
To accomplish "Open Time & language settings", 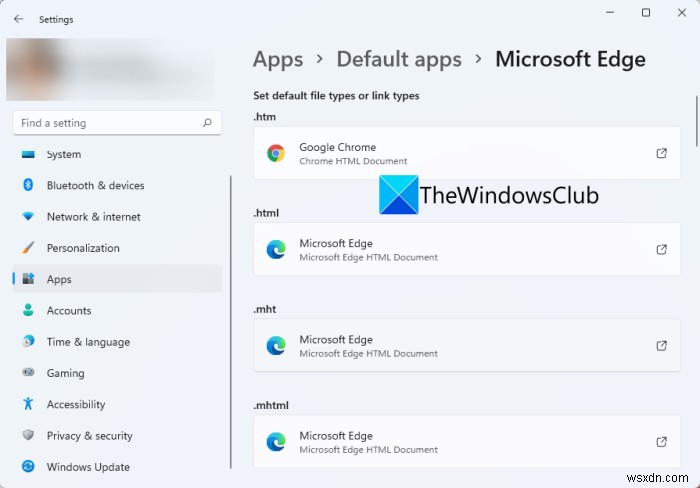I will [x=117, y=342].
